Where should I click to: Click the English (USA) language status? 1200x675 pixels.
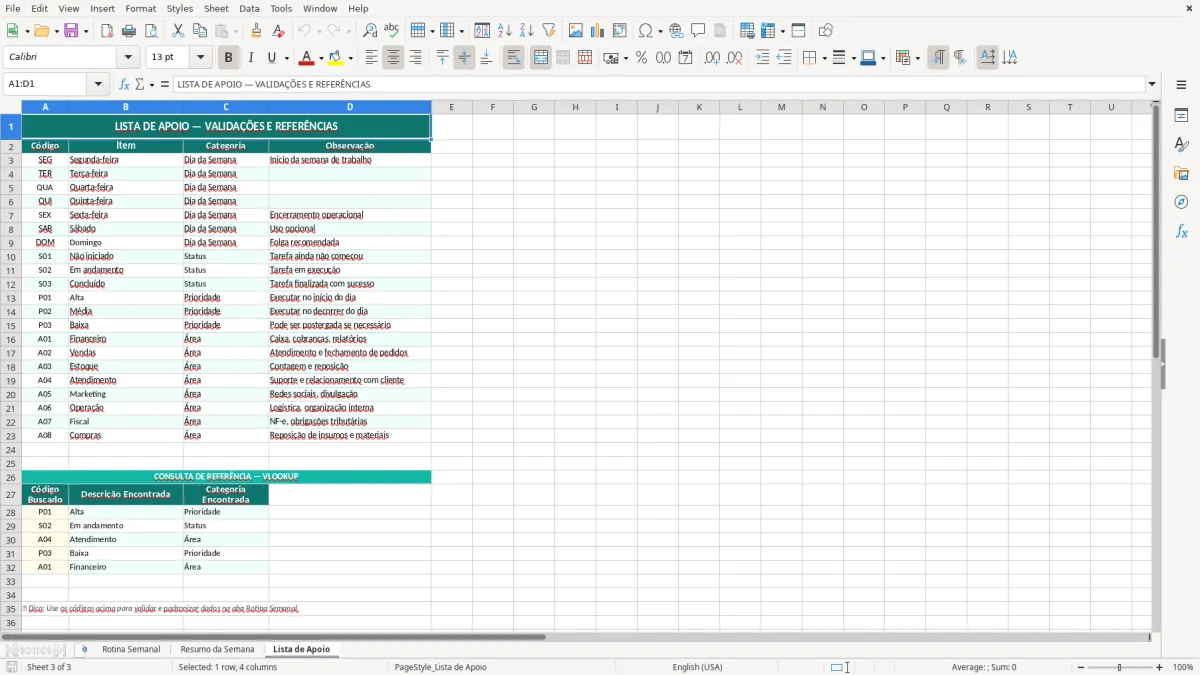(x=697, y=667)
